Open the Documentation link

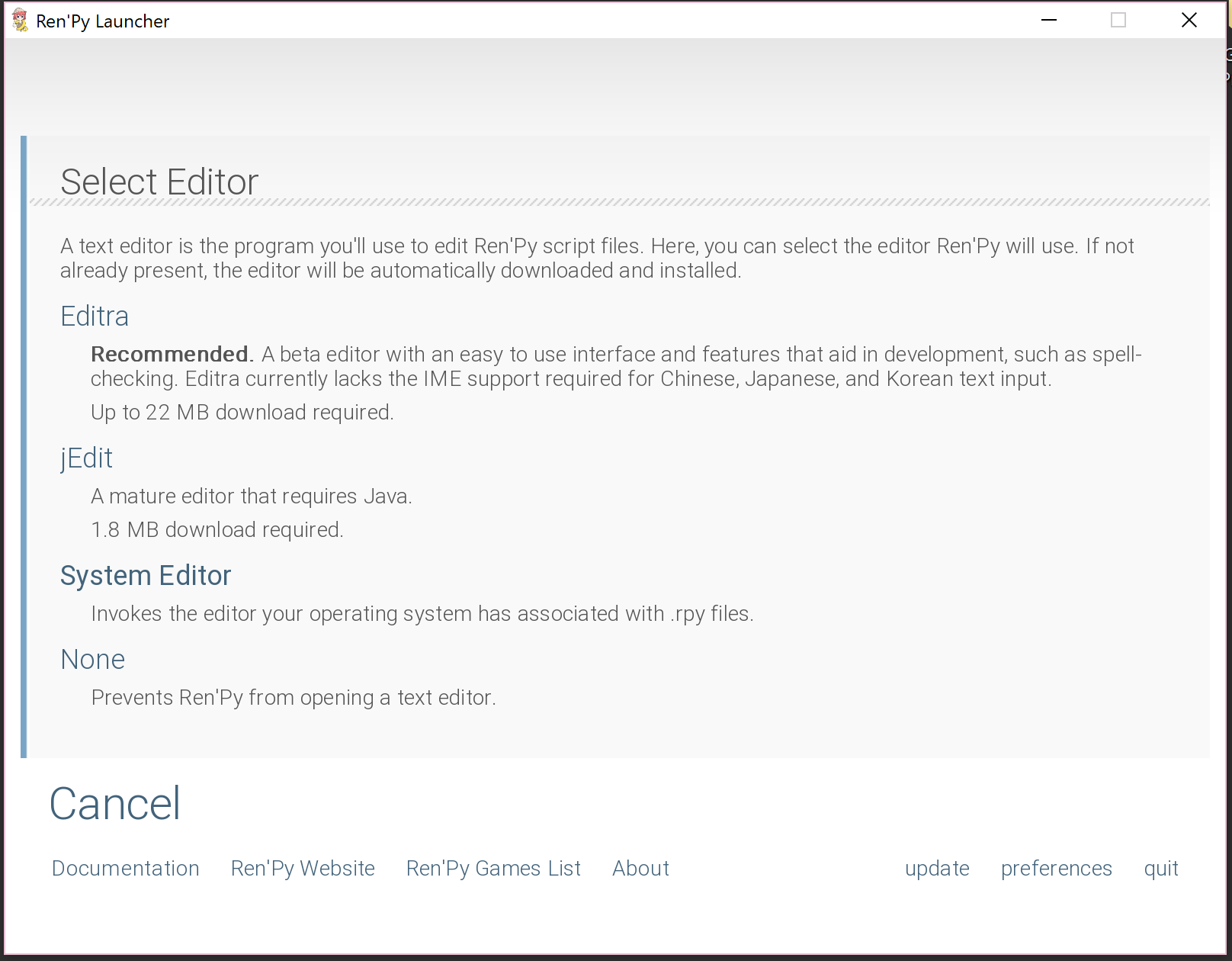pos(125,868)
